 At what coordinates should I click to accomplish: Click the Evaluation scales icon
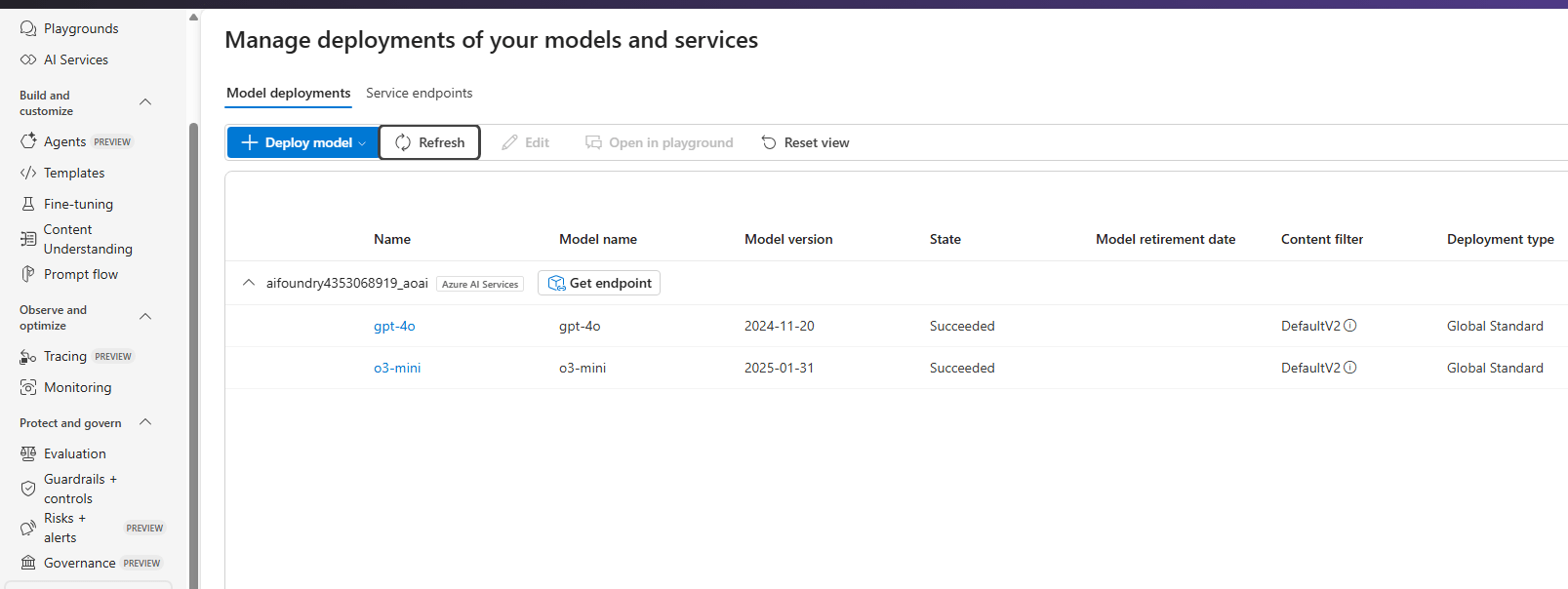pyautogui.click(x=28, y=453)
